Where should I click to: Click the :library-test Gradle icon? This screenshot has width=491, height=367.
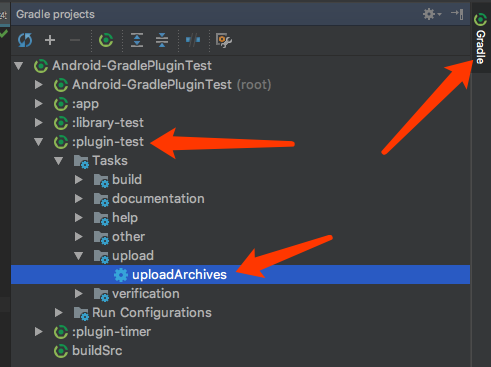[x=61, y=123]
